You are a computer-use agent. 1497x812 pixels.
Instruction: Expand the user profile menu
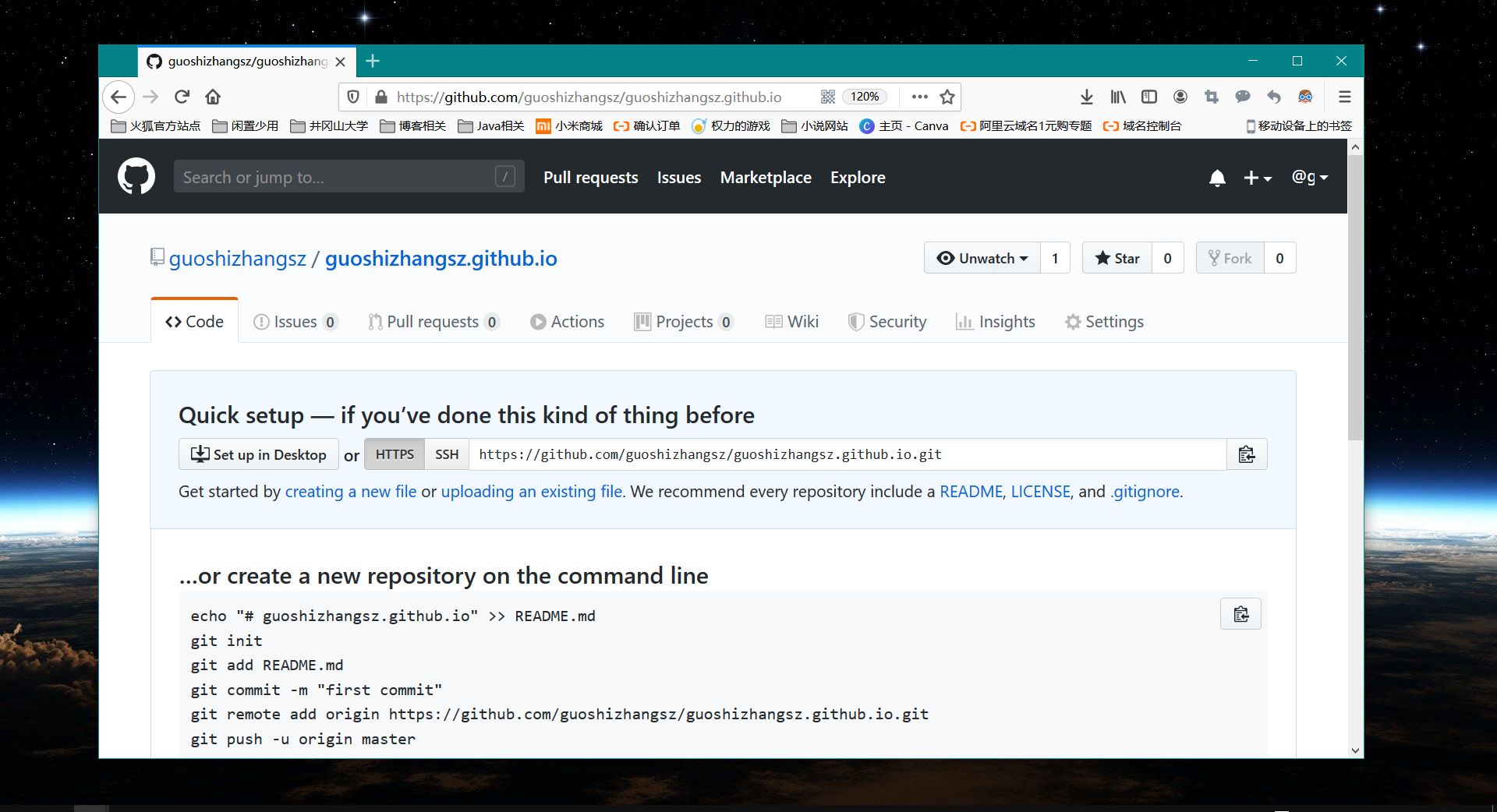1309,178
